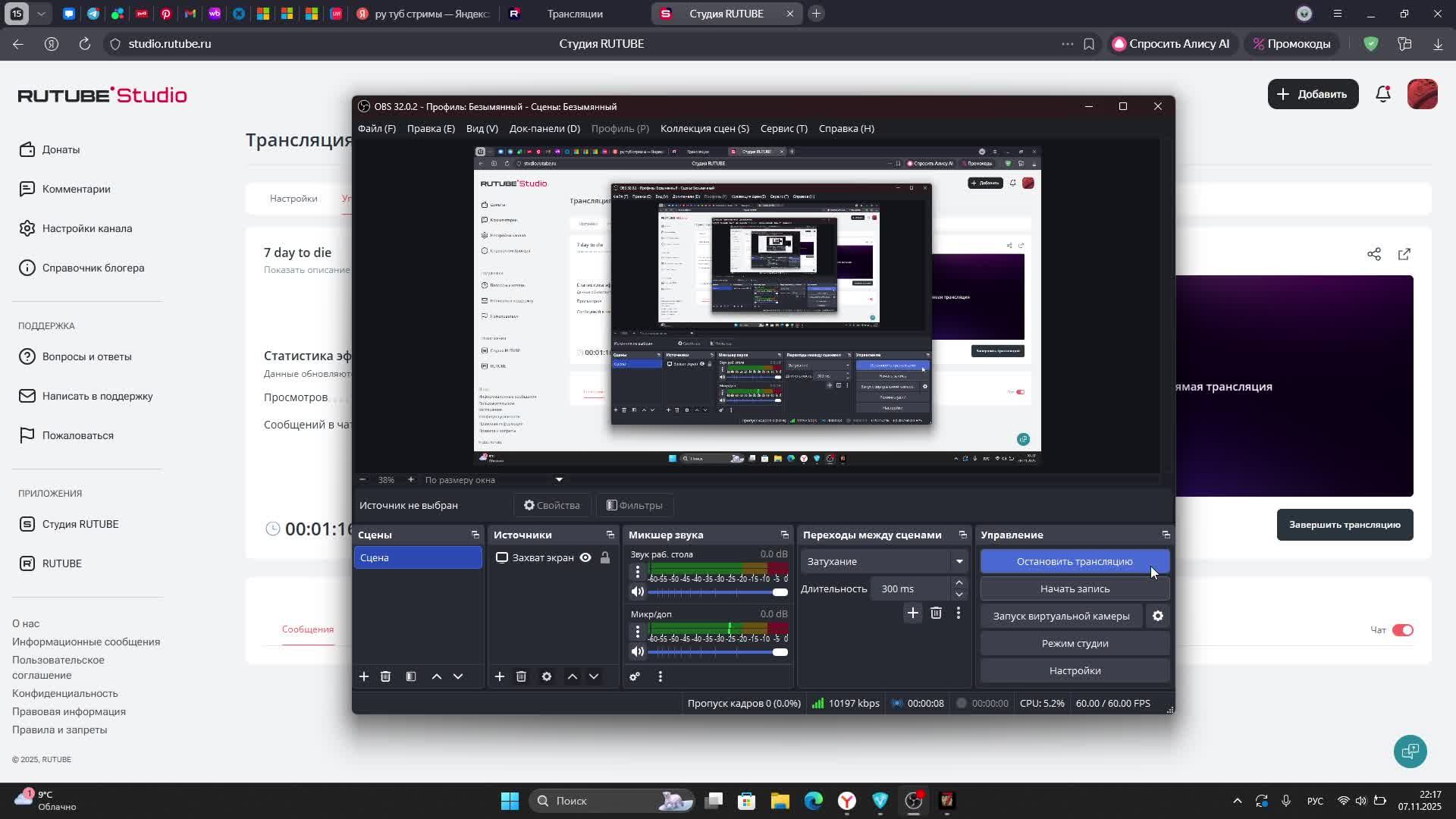
Task: Toggle visibility of Захват экрана source
Action: pos(585,558)
